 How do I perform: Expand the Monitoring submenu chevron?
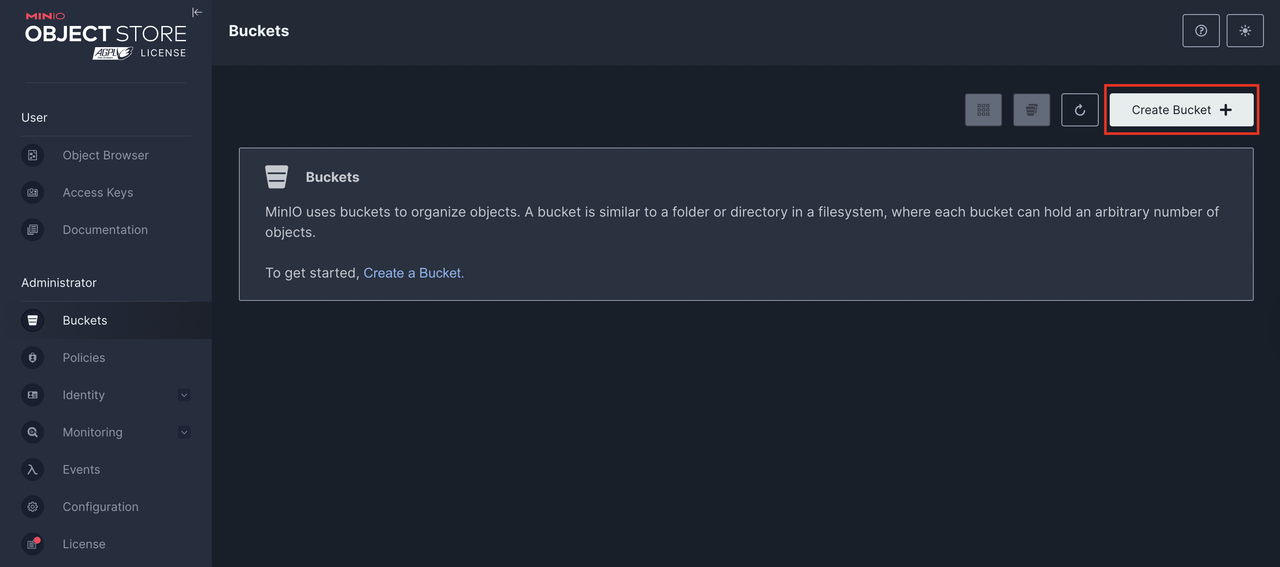click(x=184, y=432)
